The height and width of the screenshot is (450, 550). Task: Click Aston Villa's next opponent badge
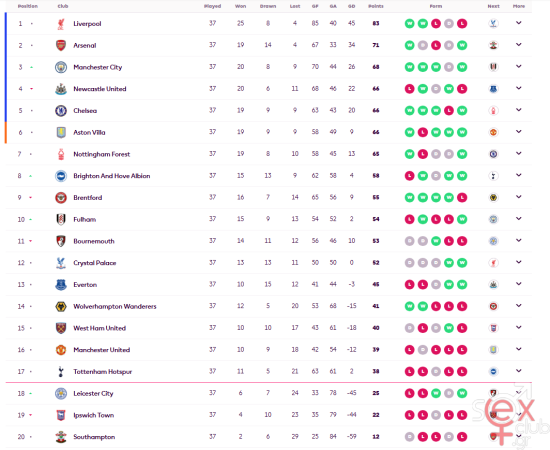coord(493,132)
